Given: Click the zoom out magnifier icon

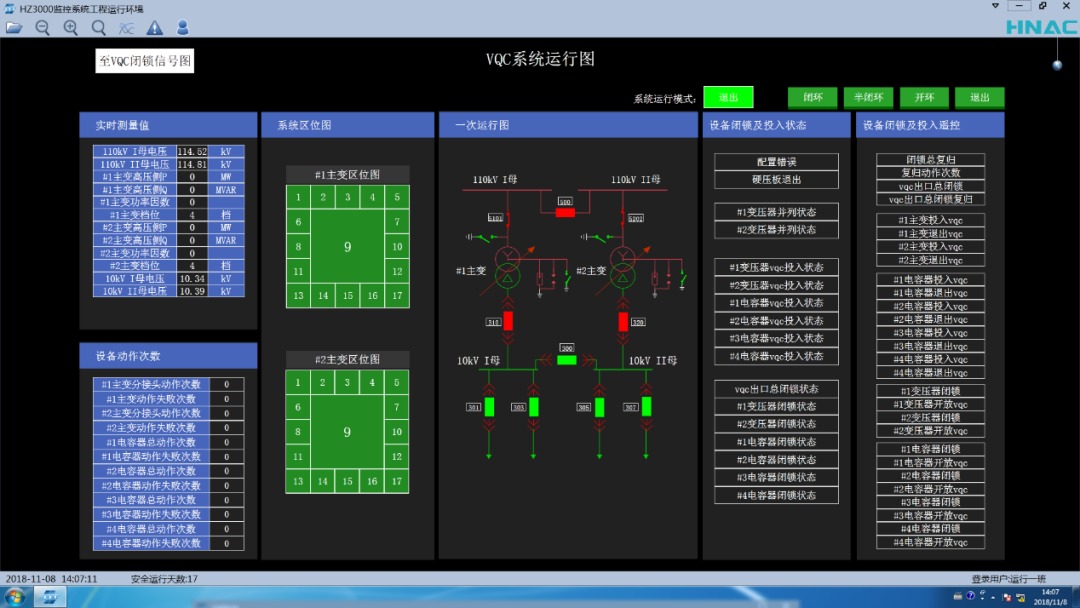Looking at the screenshot, I should point(42,28).
